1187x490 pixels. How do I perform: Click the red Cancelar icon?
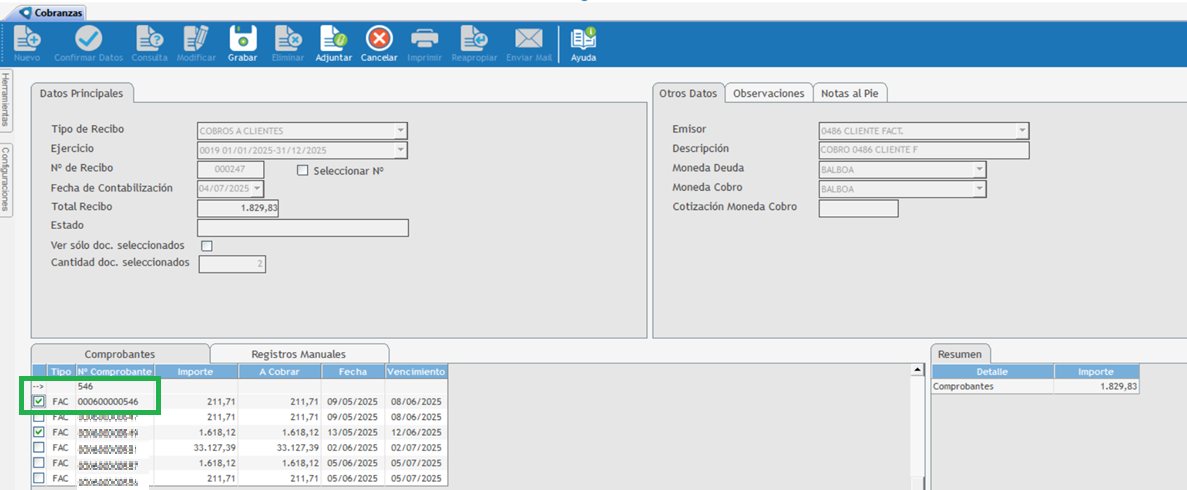tap(379, 40)
